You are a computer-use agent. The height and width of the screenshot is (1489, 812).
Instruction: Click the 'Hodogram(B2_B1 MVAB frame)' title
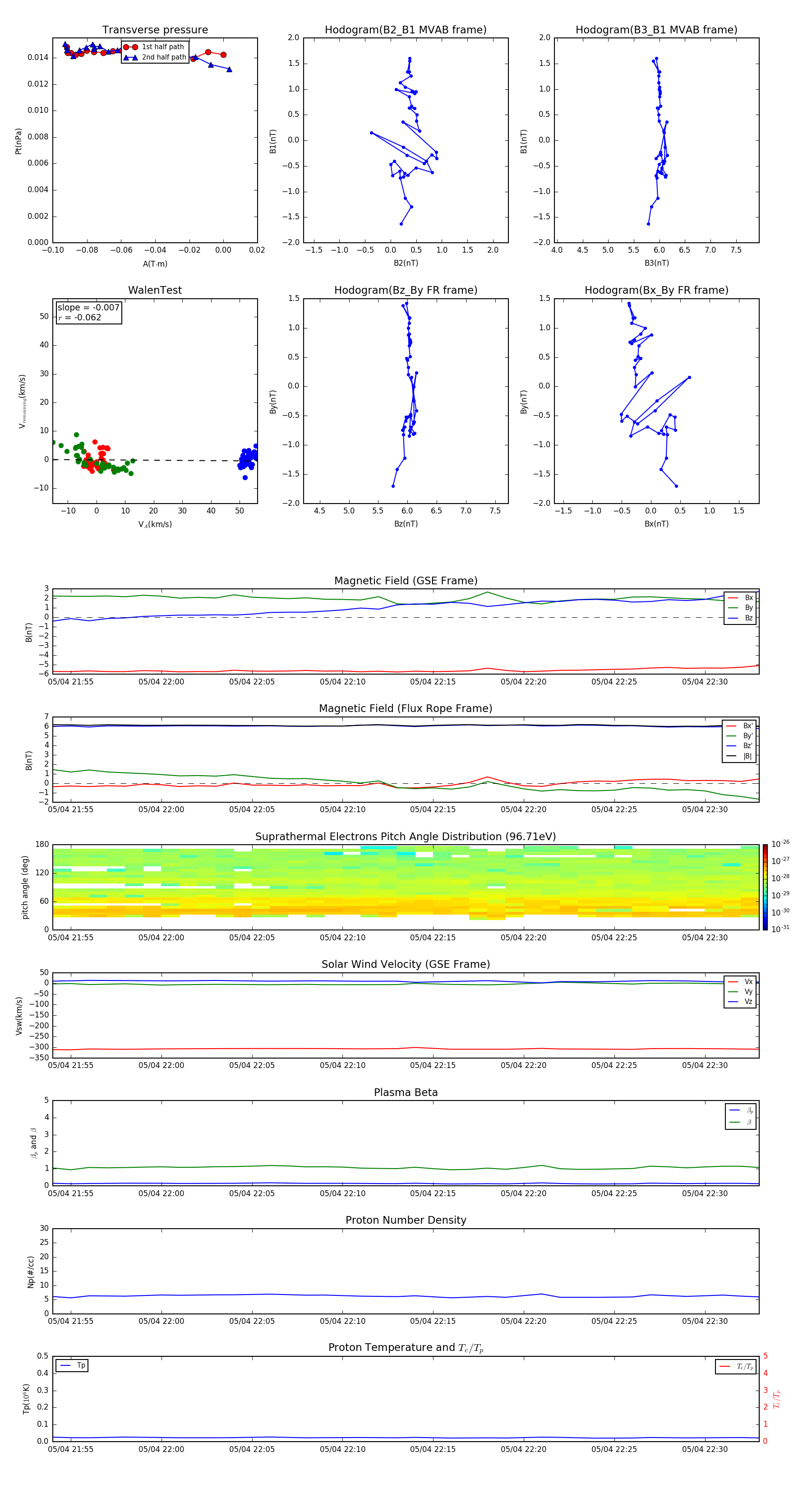coord(406,30)
